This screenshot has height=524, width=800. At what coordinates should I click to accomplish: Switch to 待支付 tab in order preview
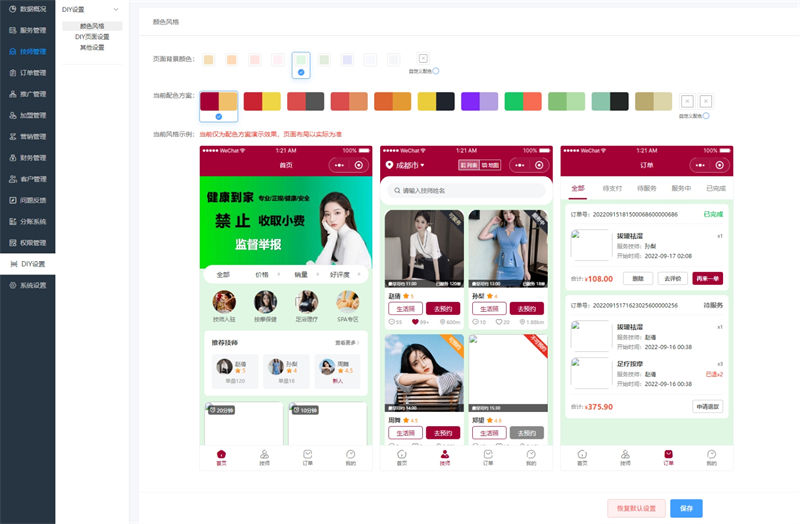(612, 188)
